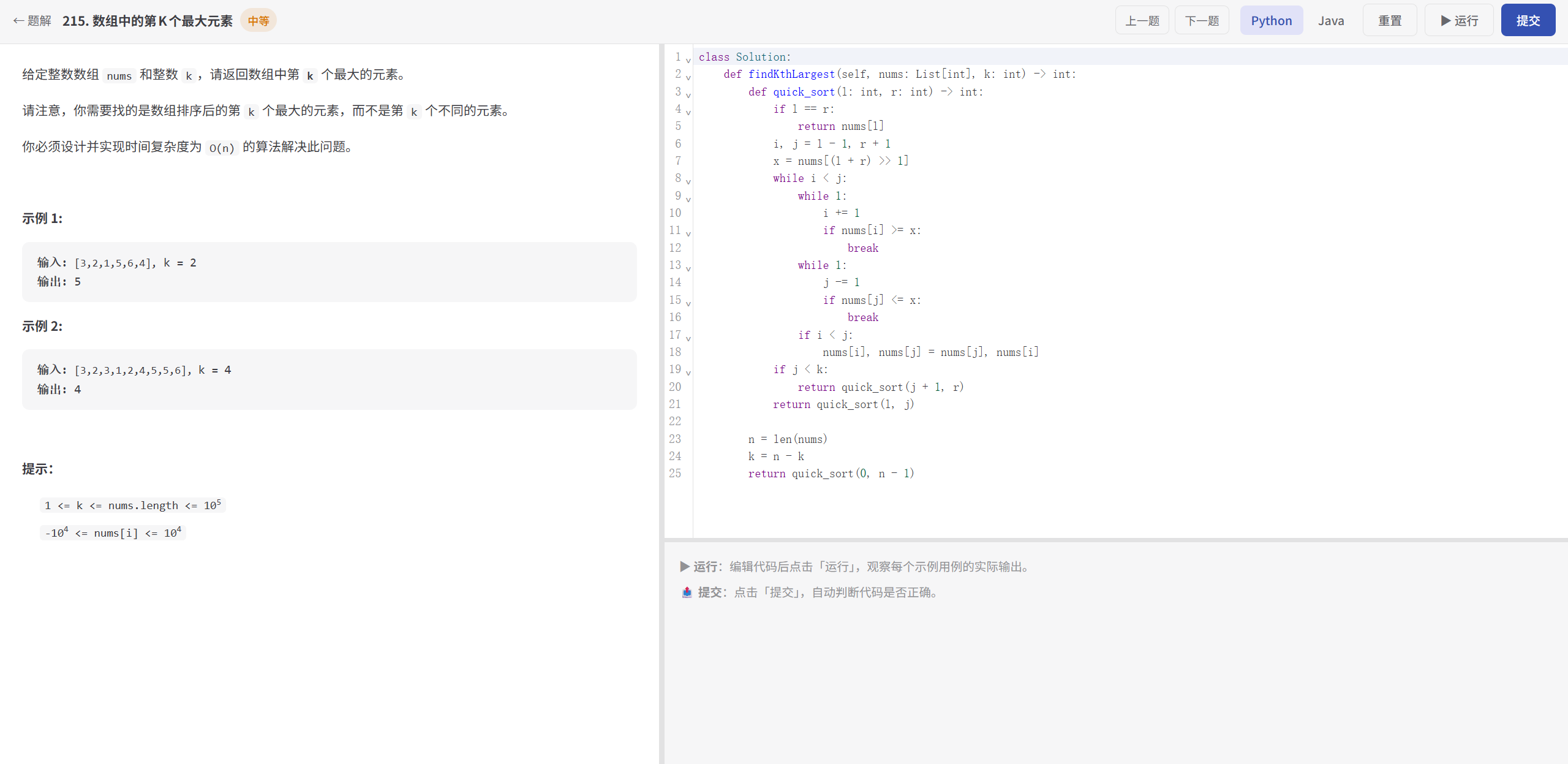
Task: Fold the 'if j < k' block at line 19
Action: point(688,373)
